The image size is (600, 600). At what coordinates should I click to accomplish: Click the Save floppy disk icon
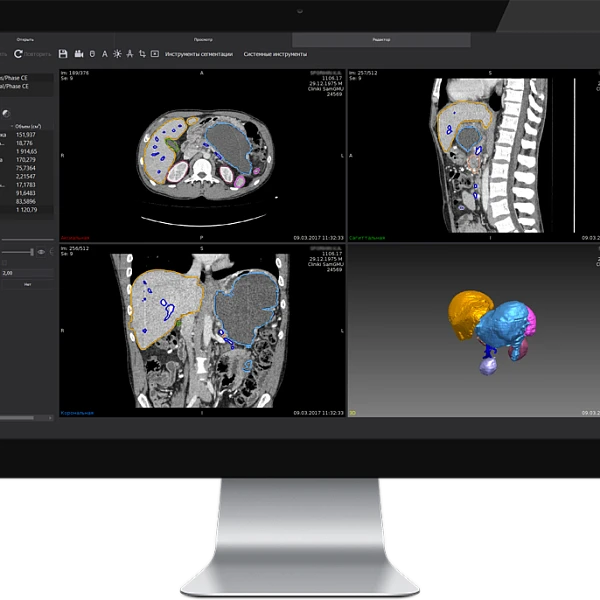click(x=64, y=53)
